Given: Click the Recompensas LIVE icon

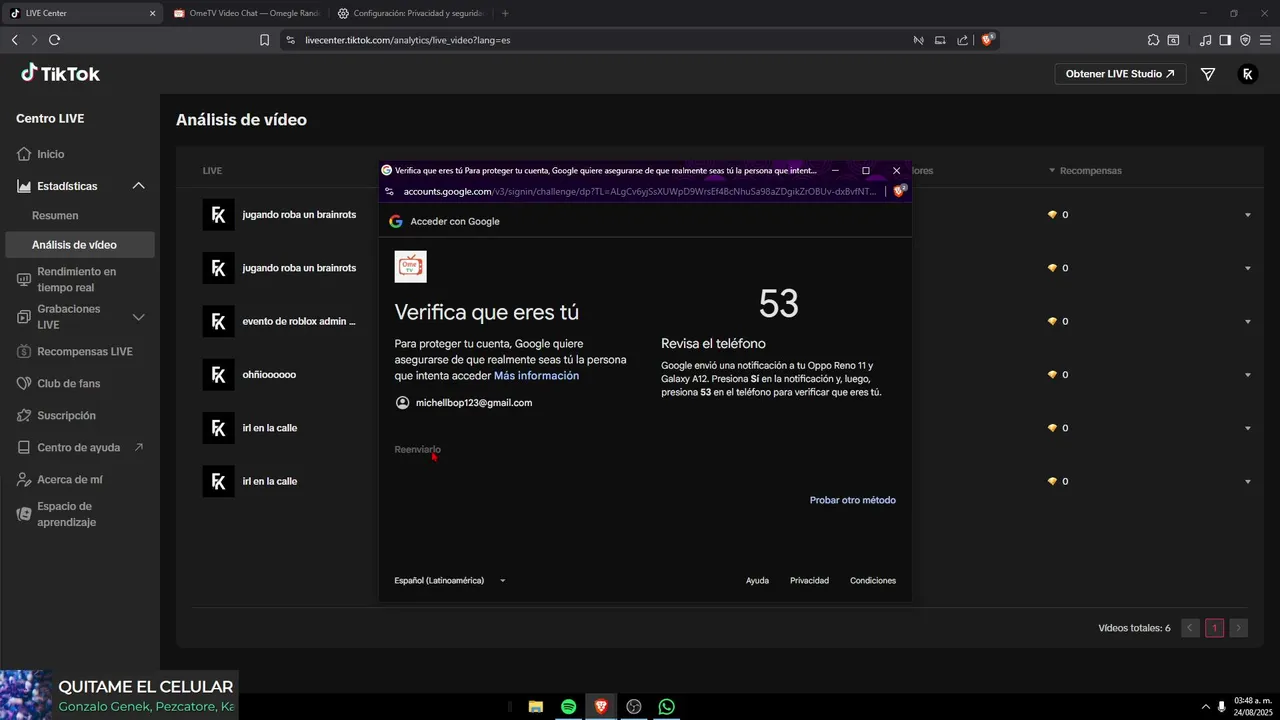Looking at the screenshot, I should pyautogui.click(x=25, y=351).
